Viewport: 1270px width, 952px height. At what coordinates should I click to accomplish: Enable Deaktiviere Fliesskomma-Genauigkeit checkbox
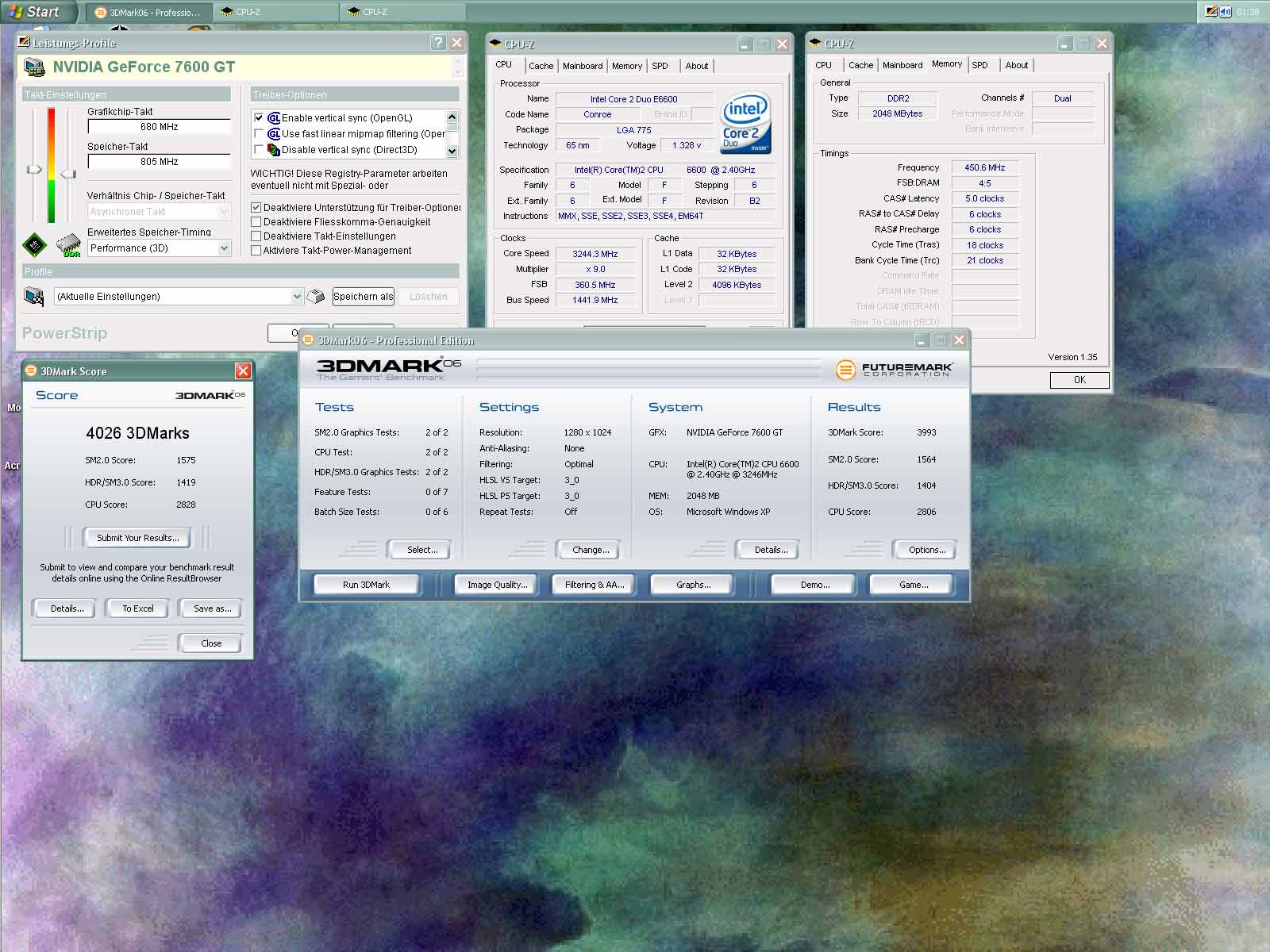coord(256,221)
